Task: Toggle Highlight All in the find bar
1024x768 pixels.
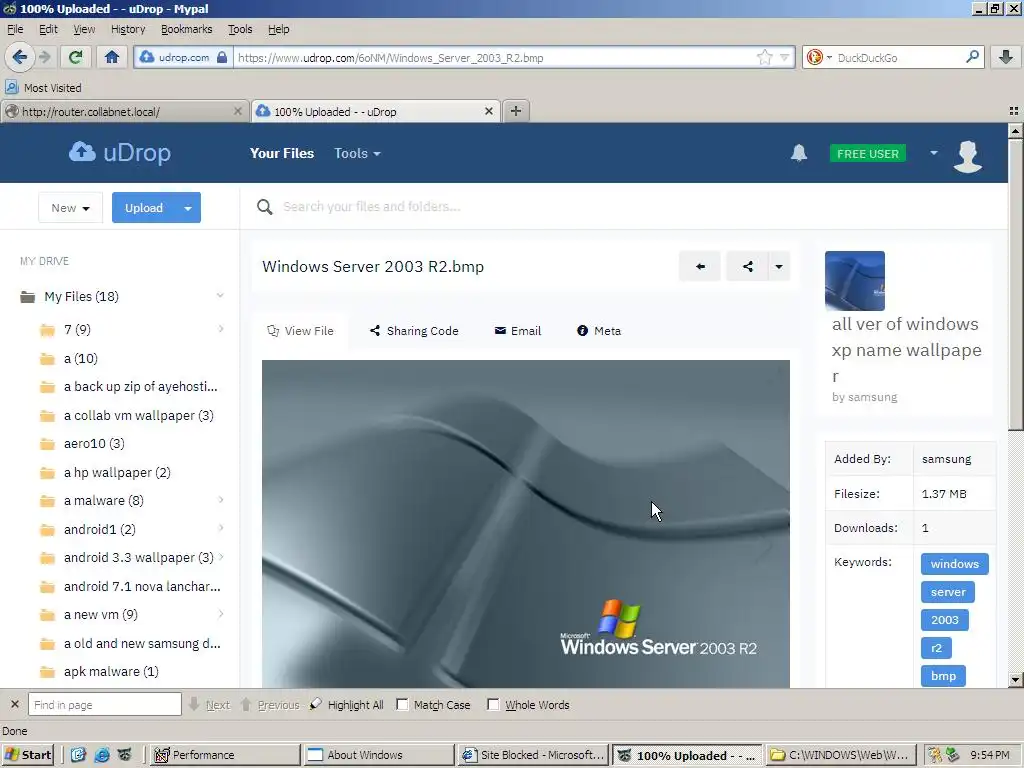Action: tap(347, 705)
